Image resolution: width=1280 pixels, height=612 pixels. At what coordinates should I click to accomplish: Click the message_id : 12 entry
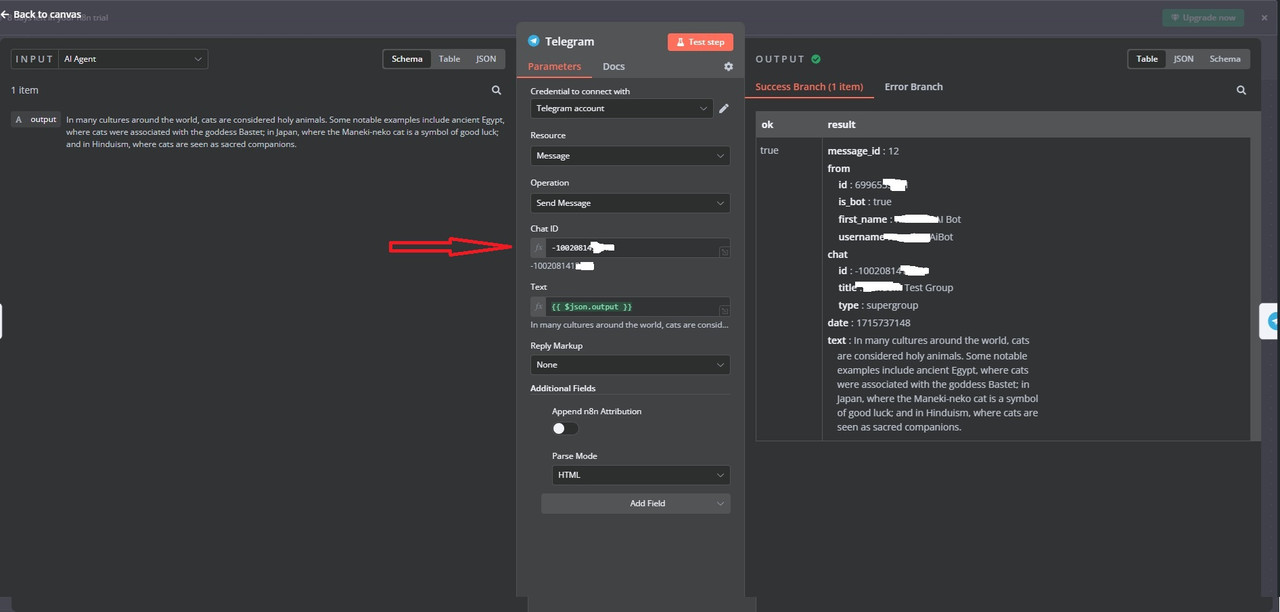tap(863, 151)
